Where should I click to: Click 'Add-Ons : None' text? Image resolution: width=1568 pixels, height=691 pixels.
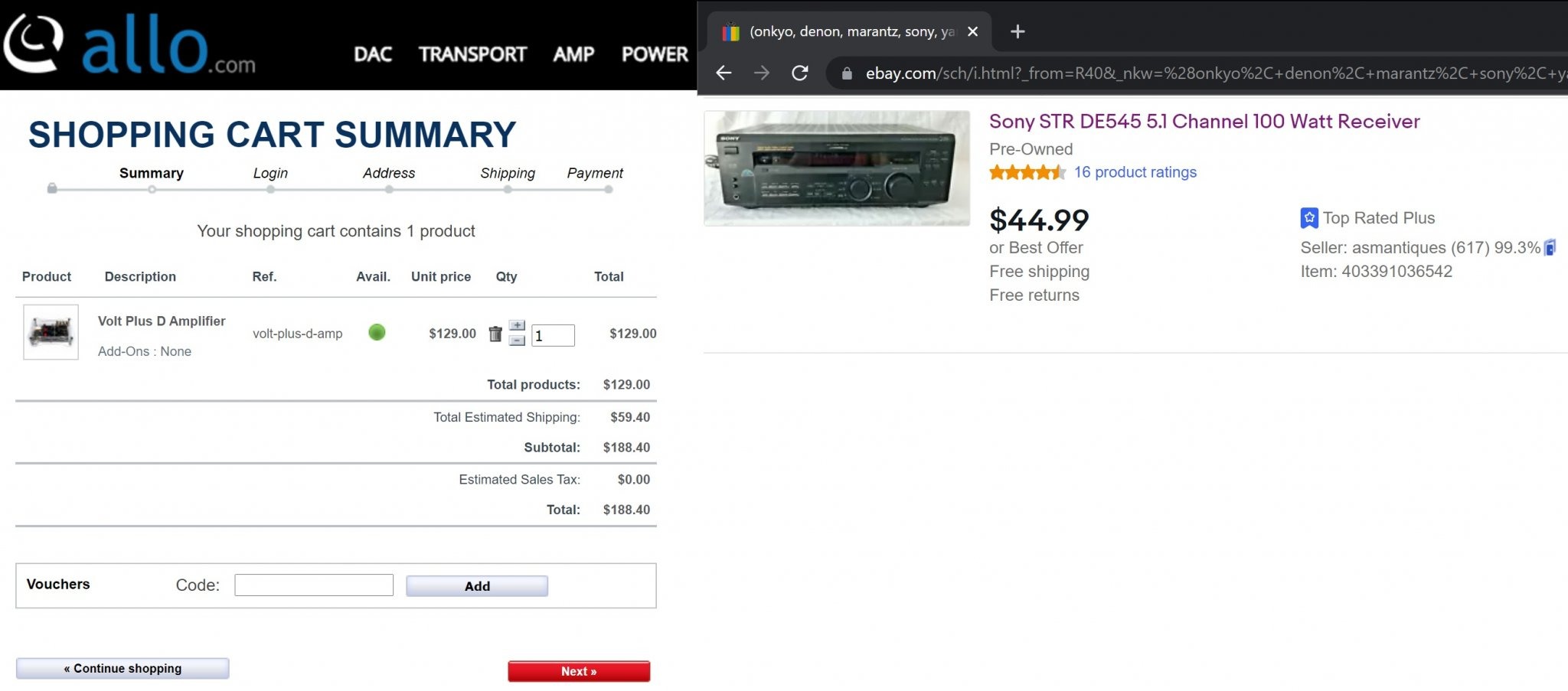[145, 351]
